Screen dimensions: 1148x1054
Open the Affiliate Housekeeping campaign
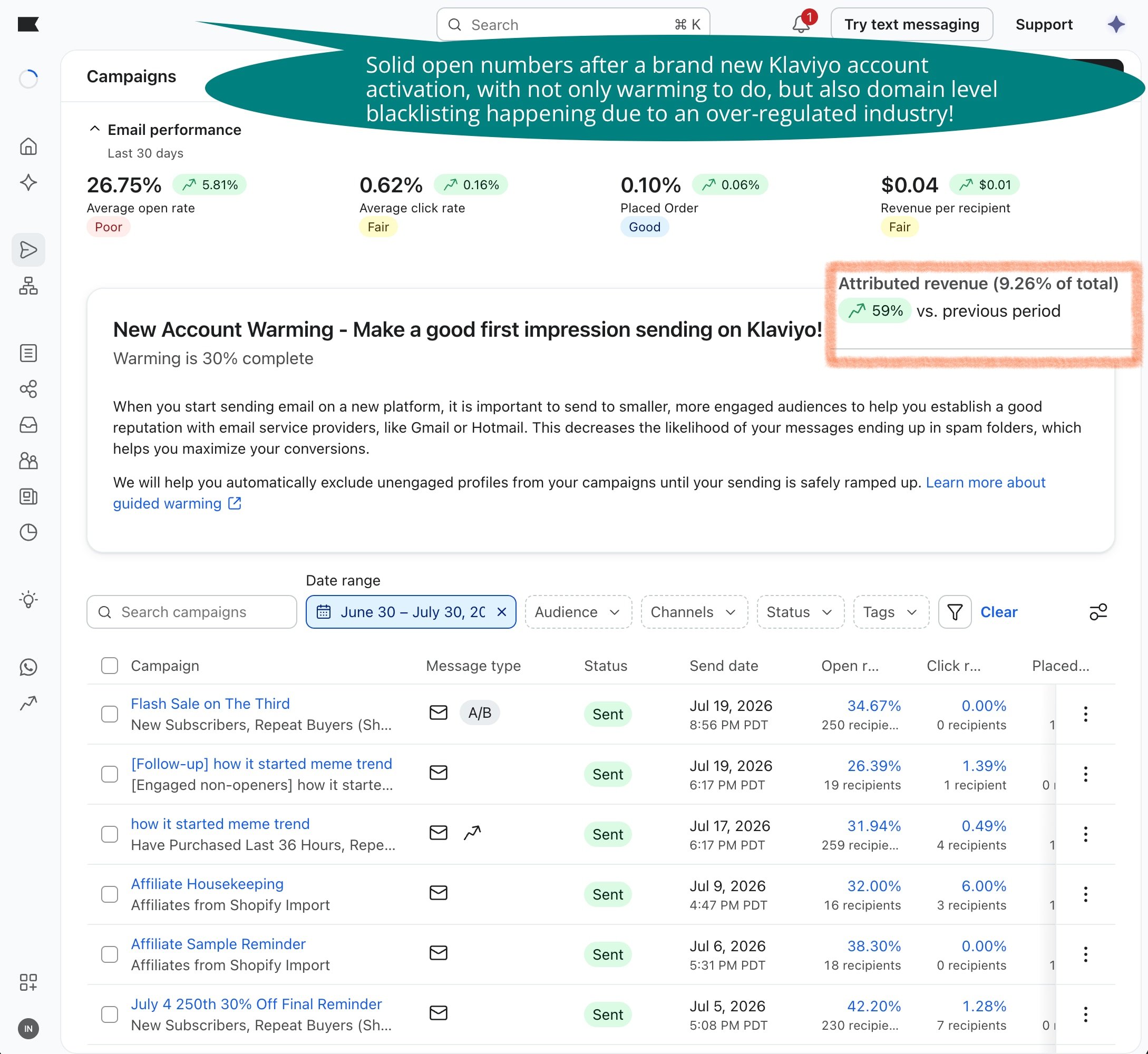(x=207, y=884)
